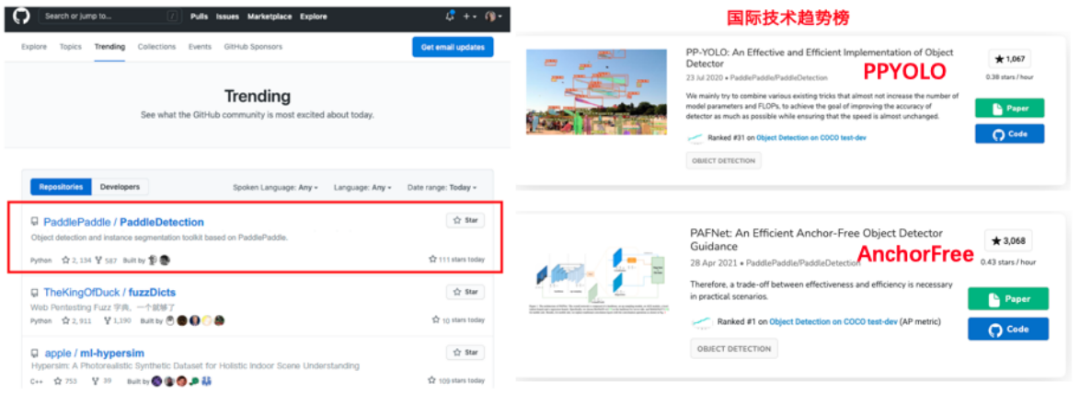The width and height of the screenshot is (1080, 406).
Task: Open the PAFNet Paper button
Action: tap(1008, 299)
